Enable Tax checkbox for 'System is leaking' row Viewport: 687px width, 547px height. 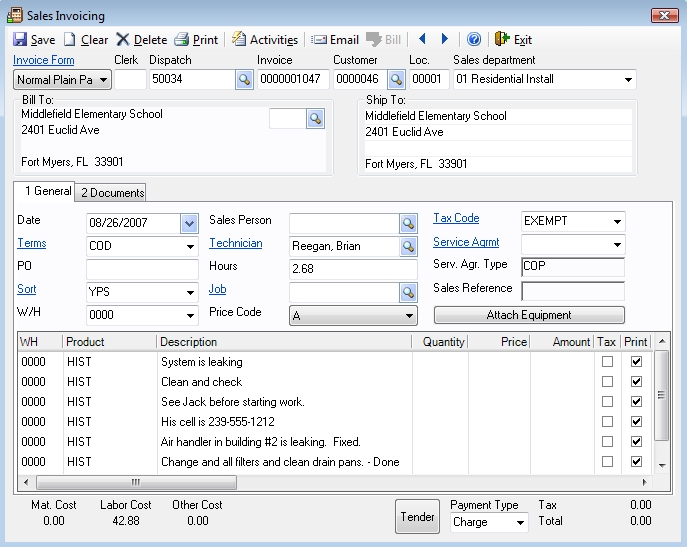click(607, 362)
